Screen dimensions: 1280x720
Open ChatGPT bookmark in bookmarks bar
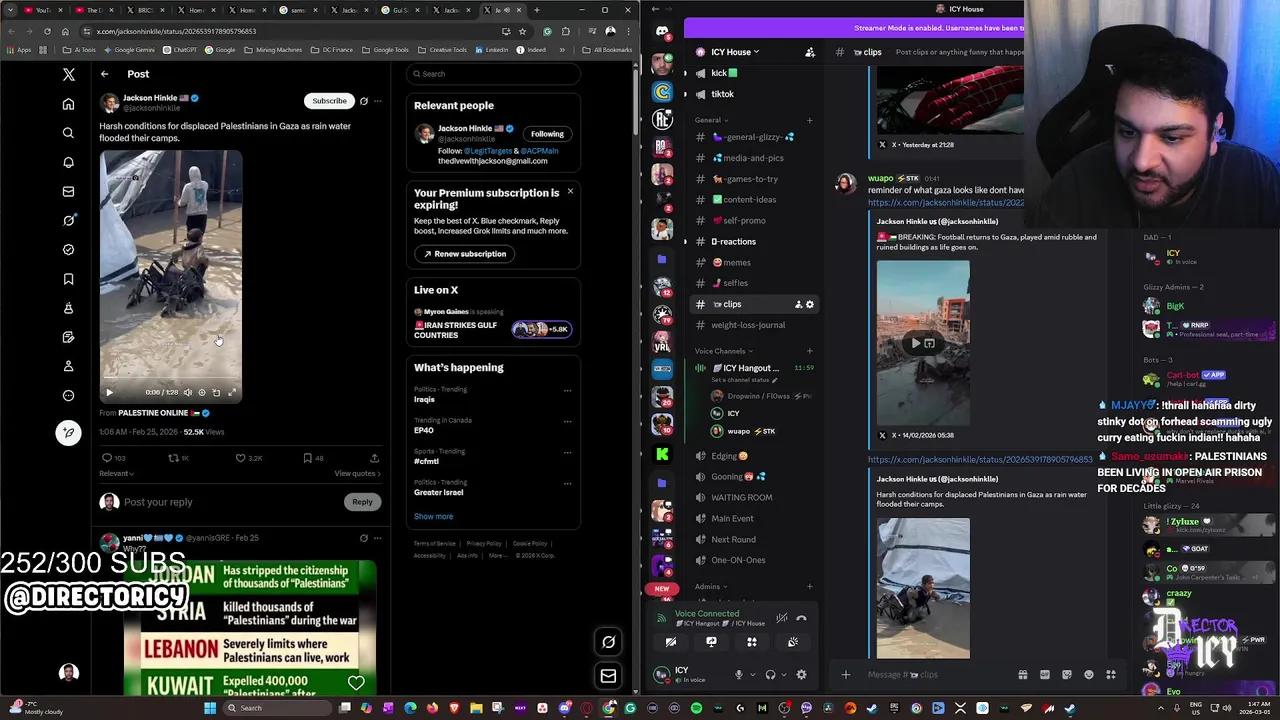coord(180,50)
